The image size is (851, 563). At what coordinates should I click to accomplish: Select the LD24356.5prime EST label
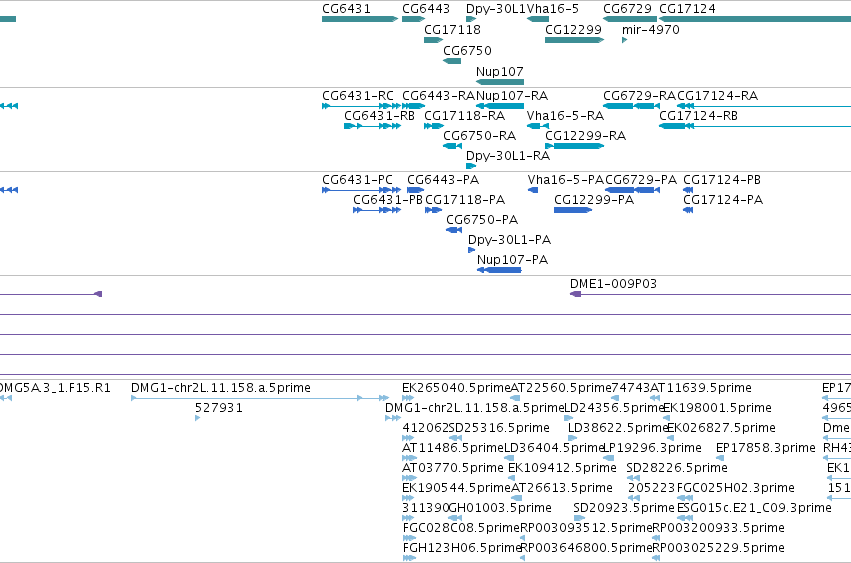615,408
